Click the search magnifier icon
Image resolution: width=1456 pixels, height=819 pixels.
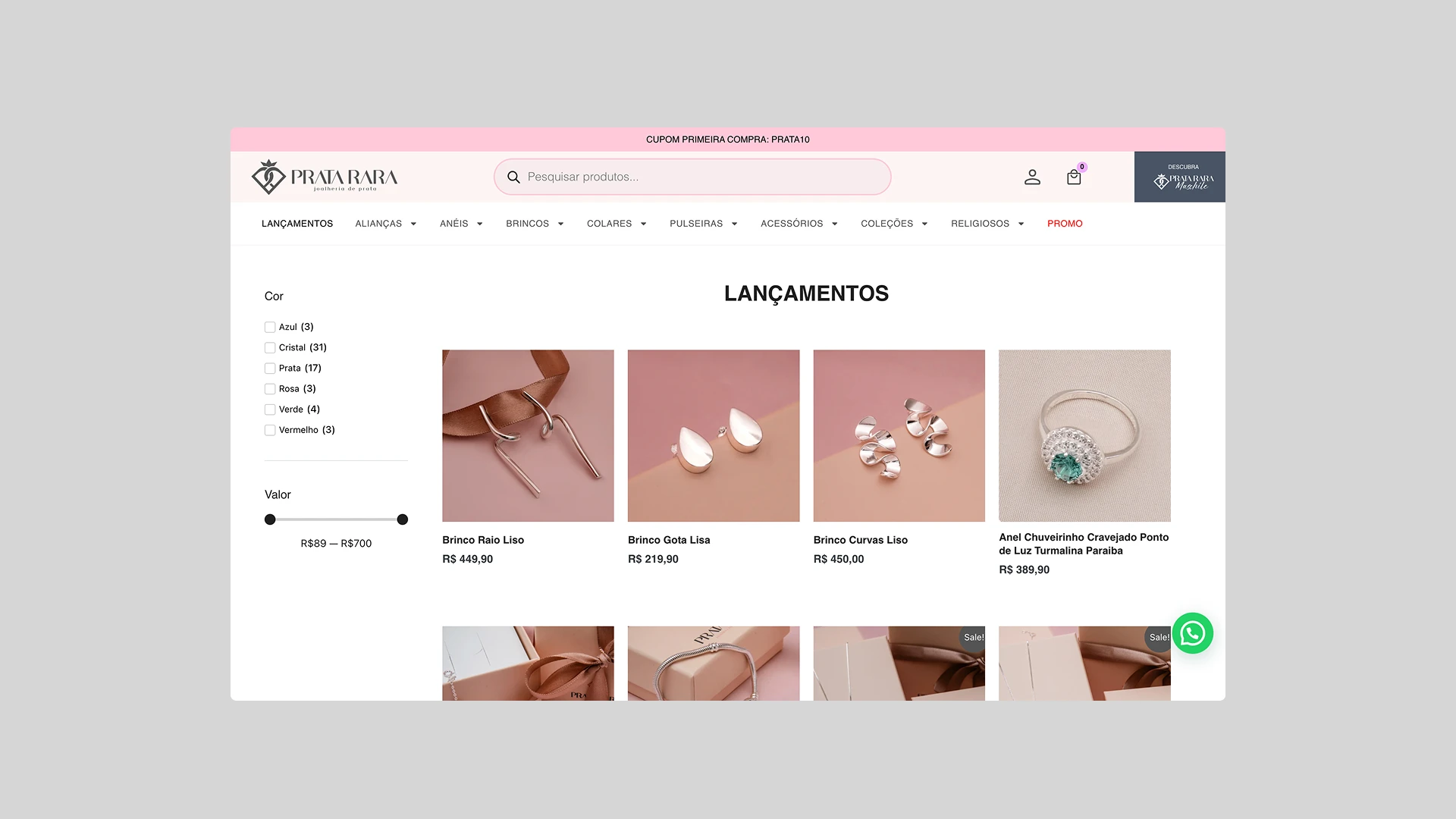click(513, 177)
